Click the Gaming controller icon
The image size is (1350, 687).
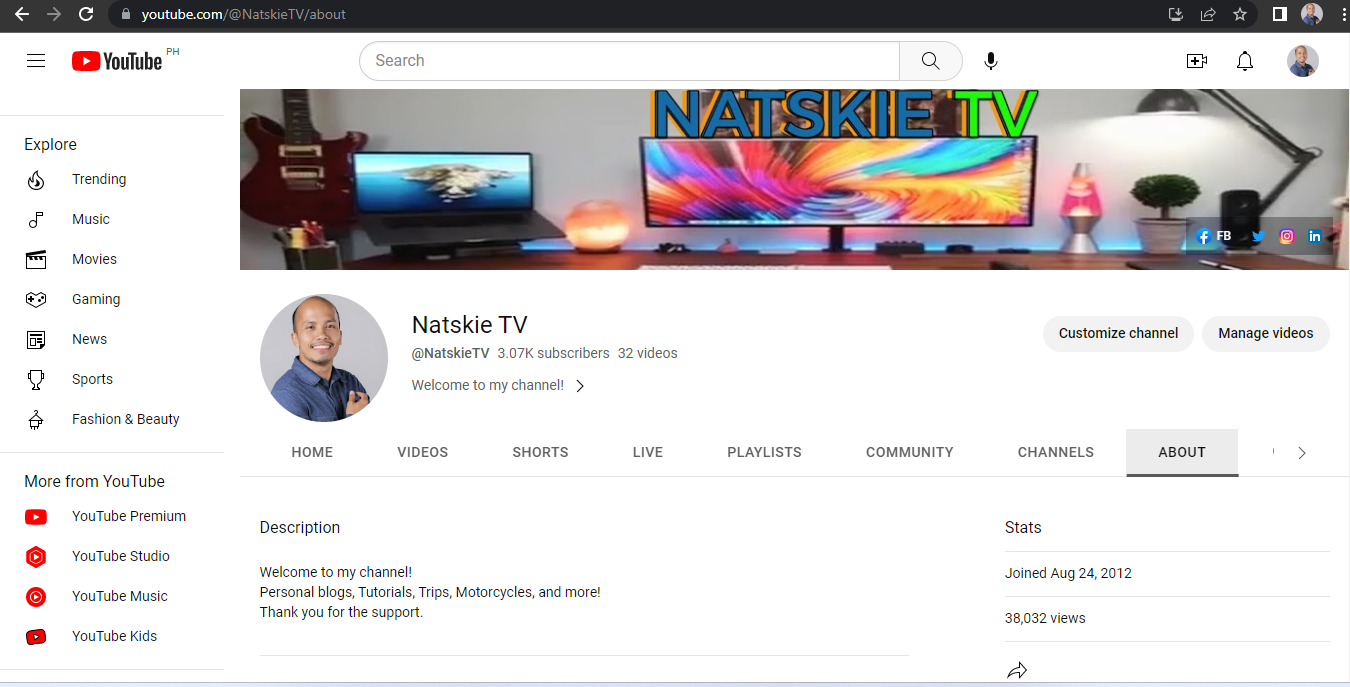click(36, 299)
